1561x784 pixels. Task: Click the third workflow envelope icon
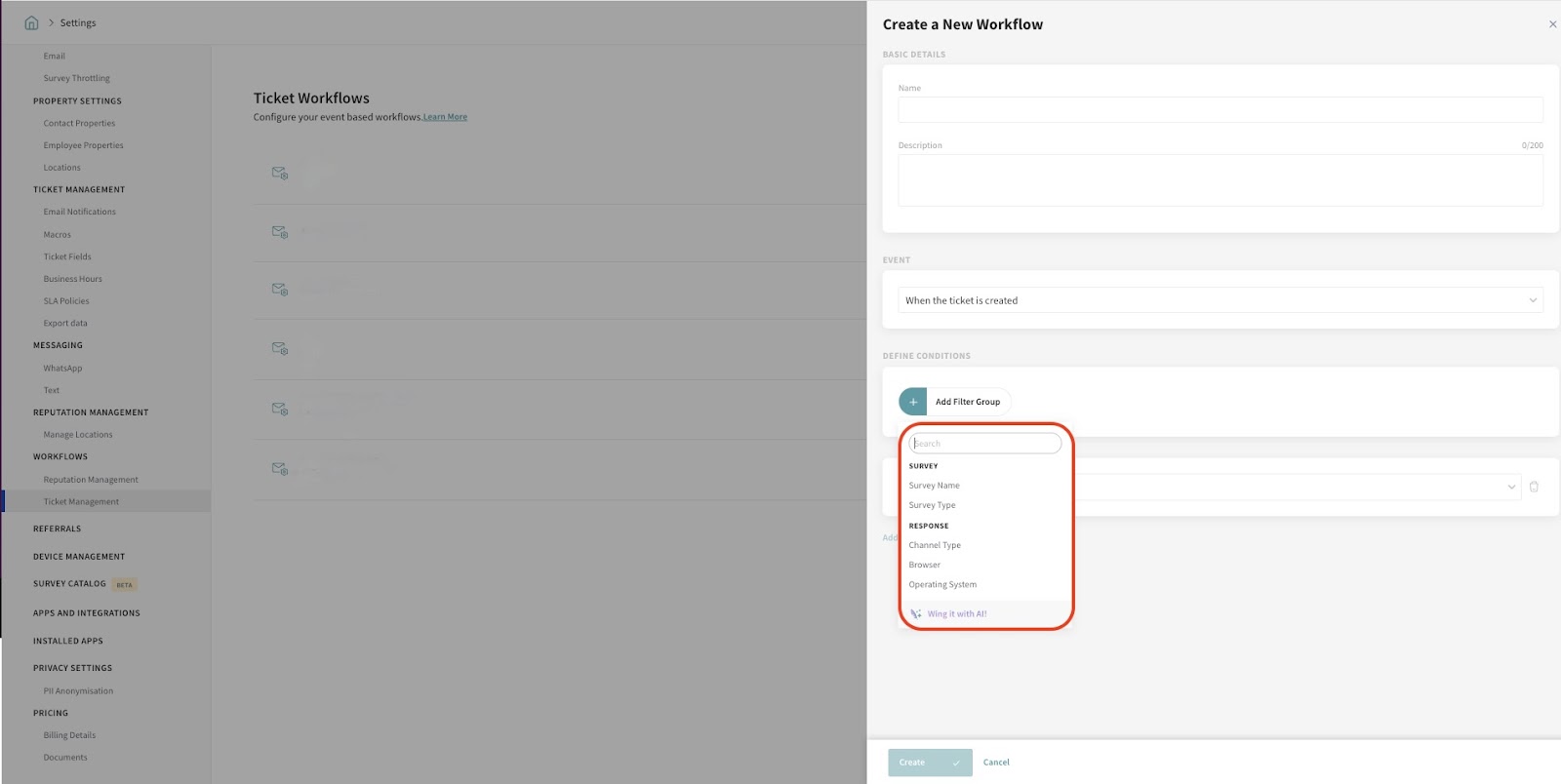tap(280, 290)
